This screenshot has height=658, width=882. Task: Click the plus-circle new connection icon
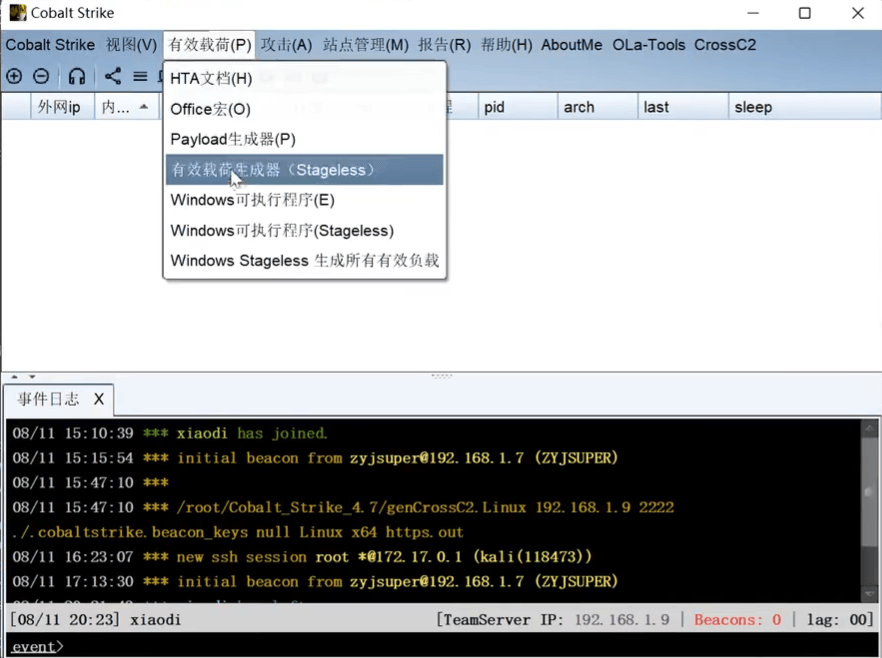click(14, 76)
